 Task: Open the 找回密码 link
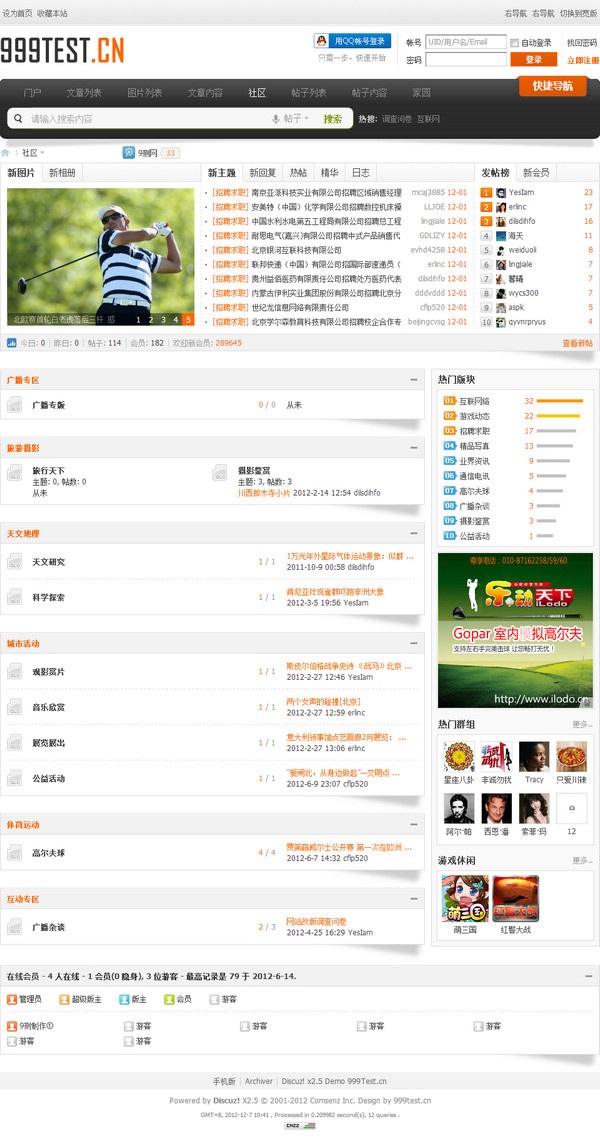click(582, 43)
